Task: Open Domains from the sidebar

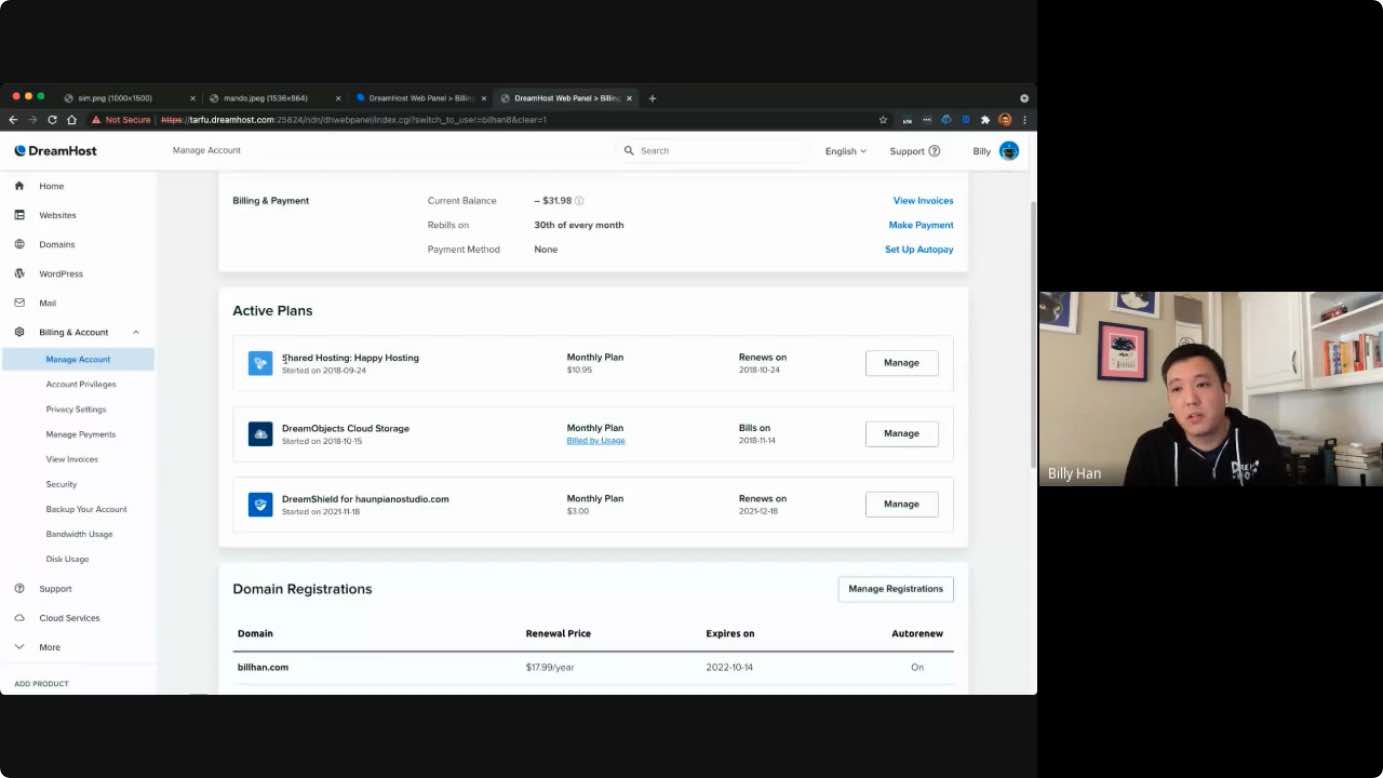Action: click(56, 244)
